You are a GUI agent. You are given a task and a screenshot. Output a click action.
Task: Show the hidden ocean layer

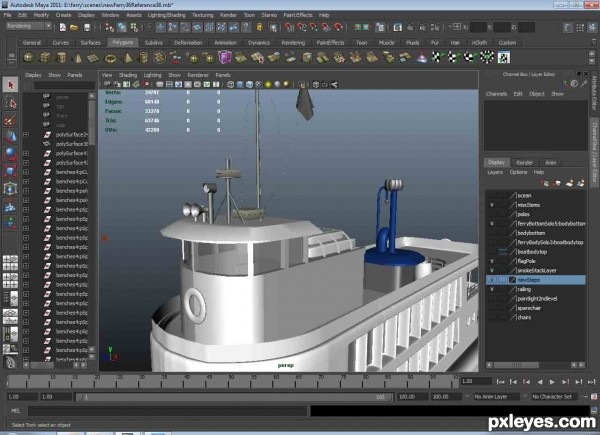coord(492,196)
